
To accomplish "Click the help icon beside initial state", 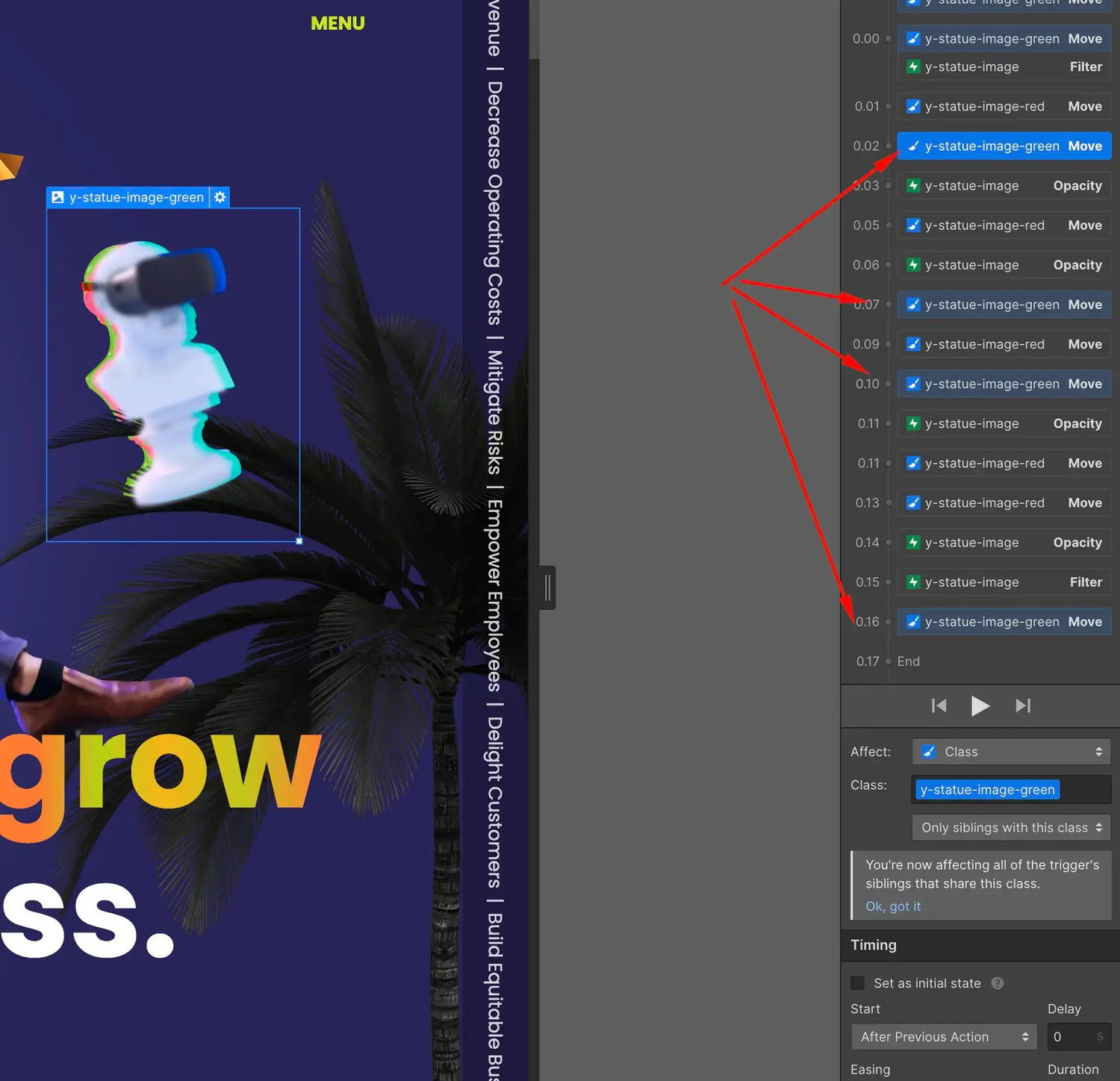I will [998, 983].
